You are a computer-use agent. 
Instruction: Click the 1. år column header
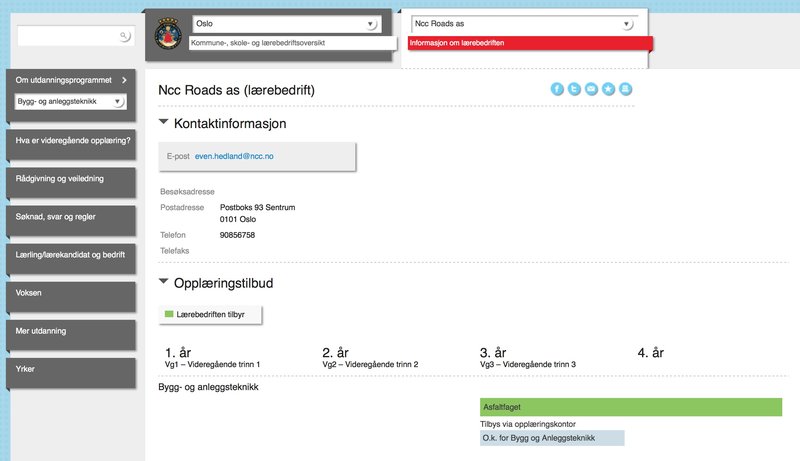pos(178,352)
